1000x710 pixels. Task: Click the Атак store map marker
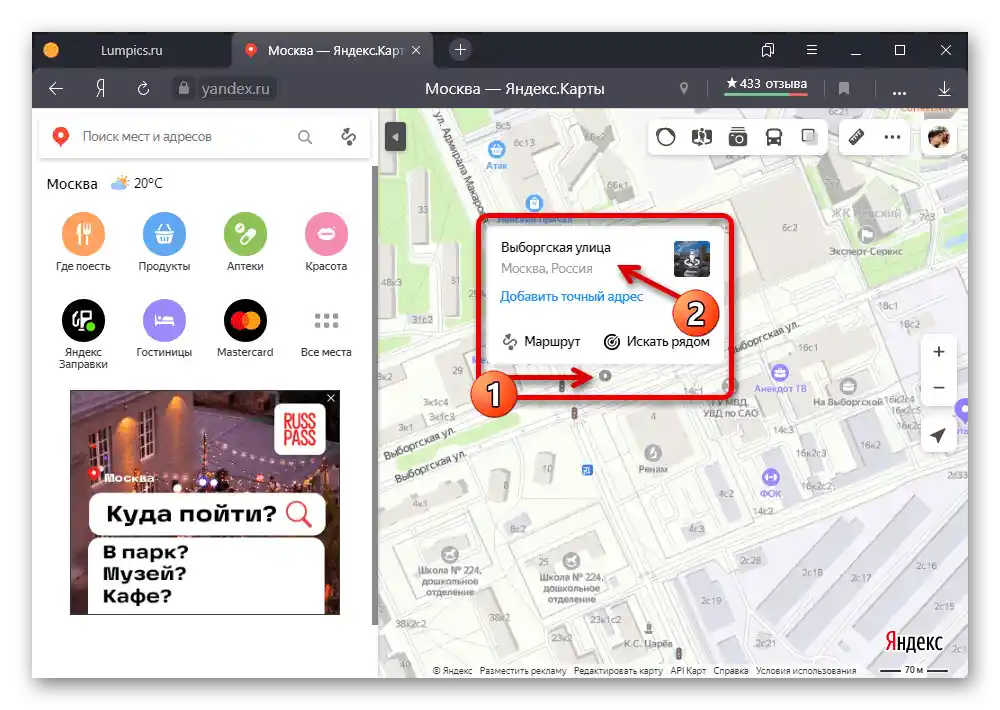click(x=496, y=151)
